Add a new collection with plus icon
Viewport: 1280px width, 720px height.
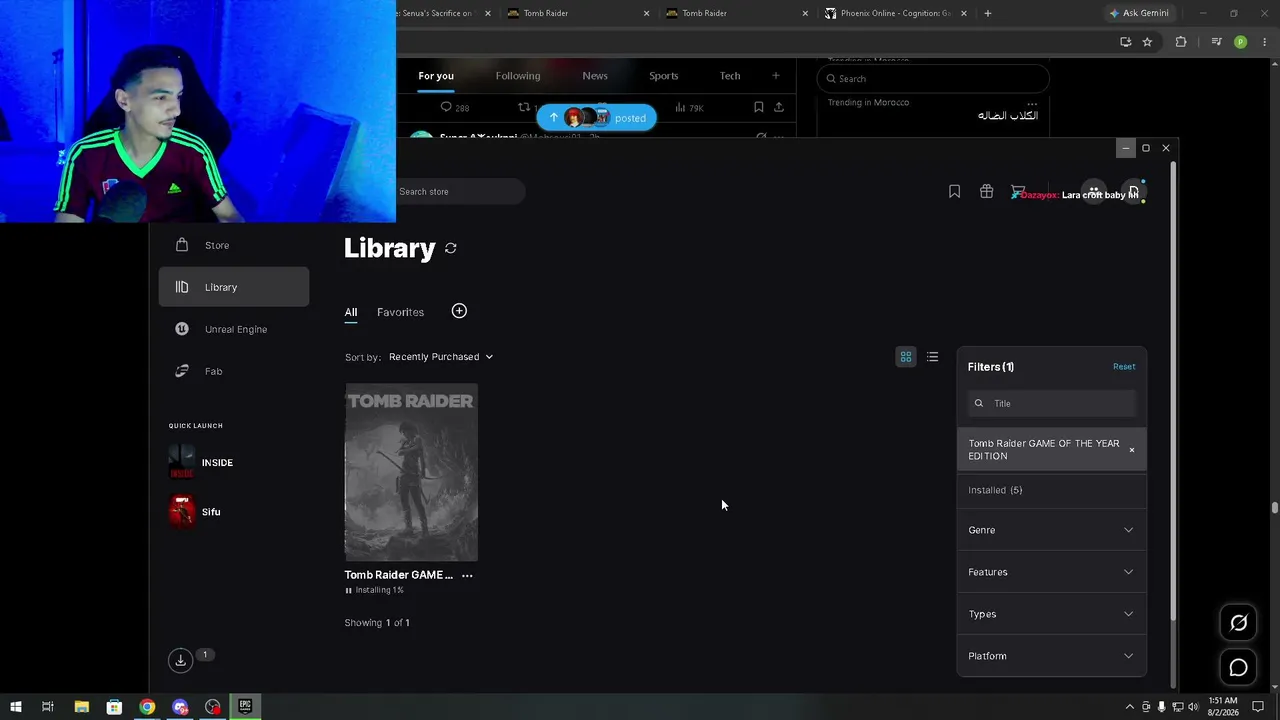(459, 311)
